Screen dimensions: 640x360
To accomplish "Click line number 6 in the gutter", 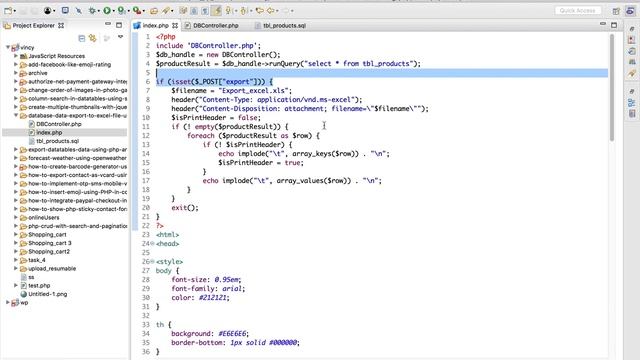I will (x=148, y=82).
